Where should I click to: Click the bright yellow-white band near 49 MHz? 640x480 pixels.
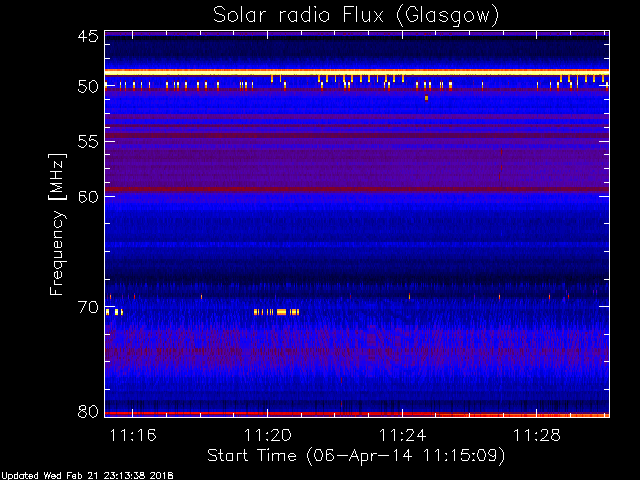coord(357,73)
